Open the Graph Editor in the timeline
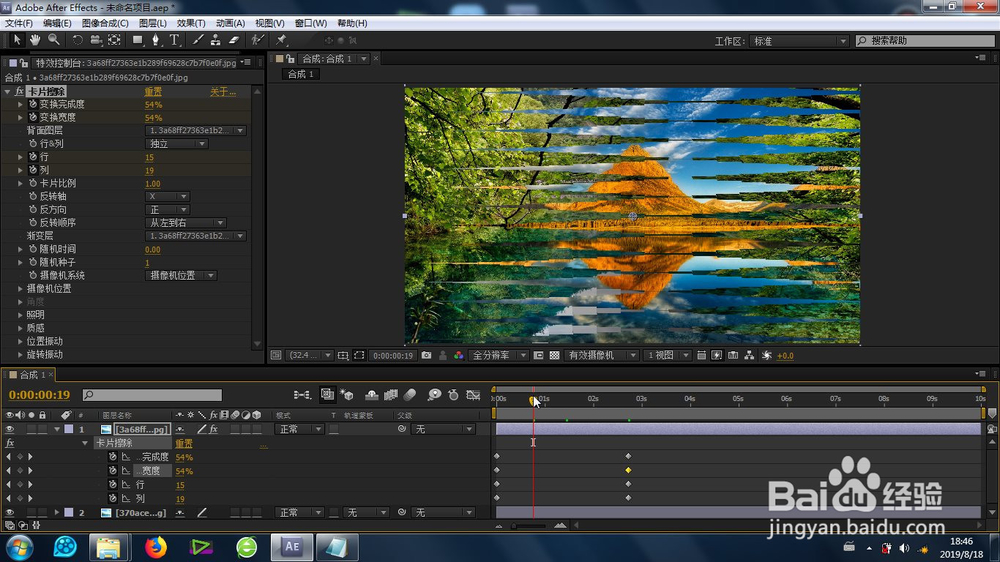Viewport: 1000px width, 562px height. pos(473,395)
